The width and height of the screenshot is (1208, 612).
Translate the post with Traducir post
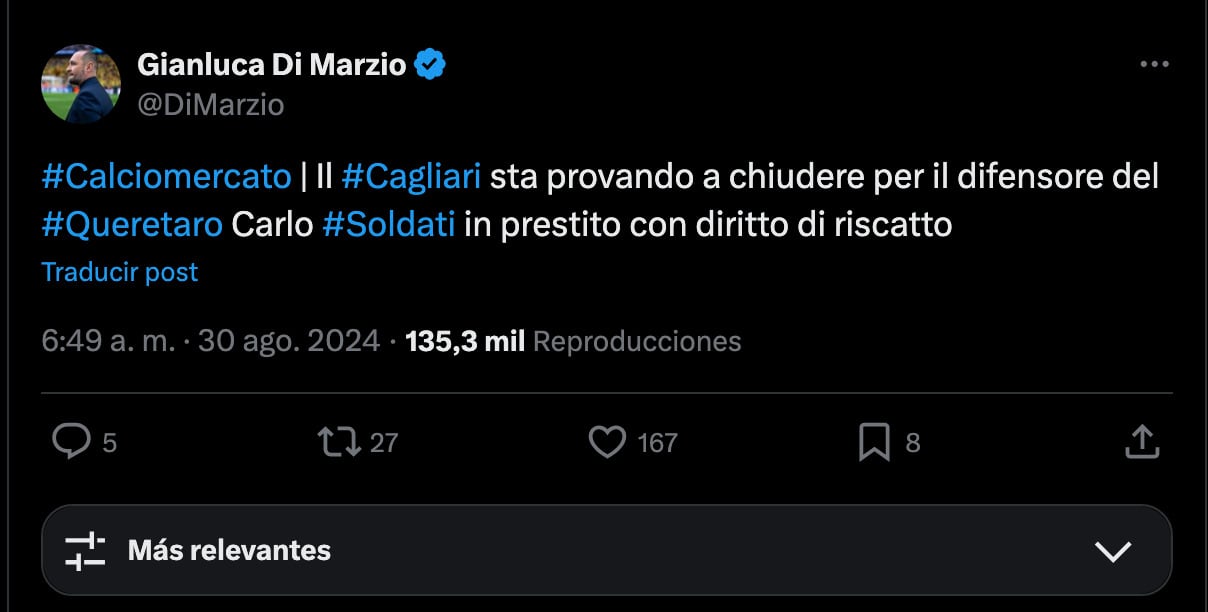pos(118,271)
